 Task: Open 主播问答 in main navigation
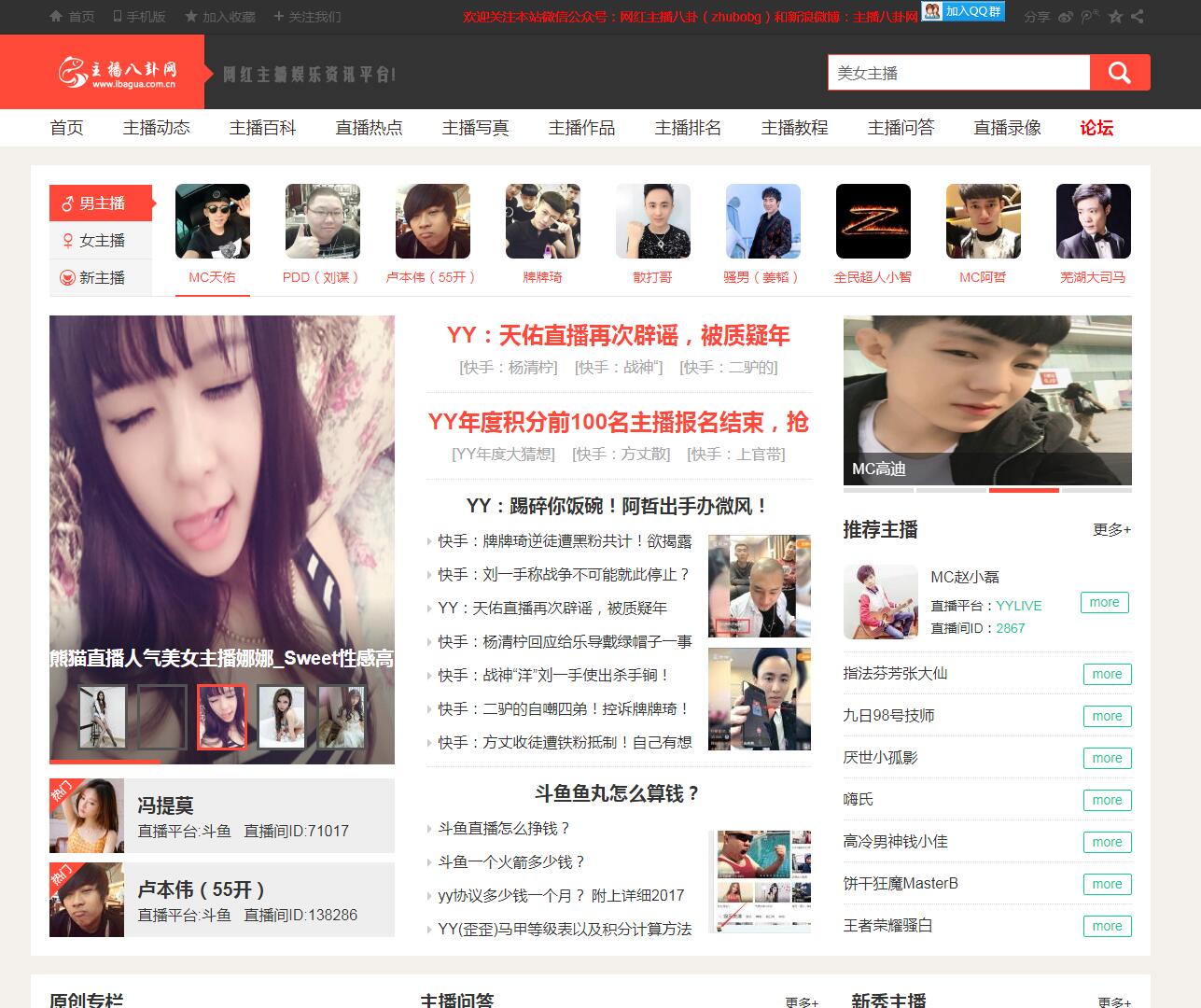(901, 128)
